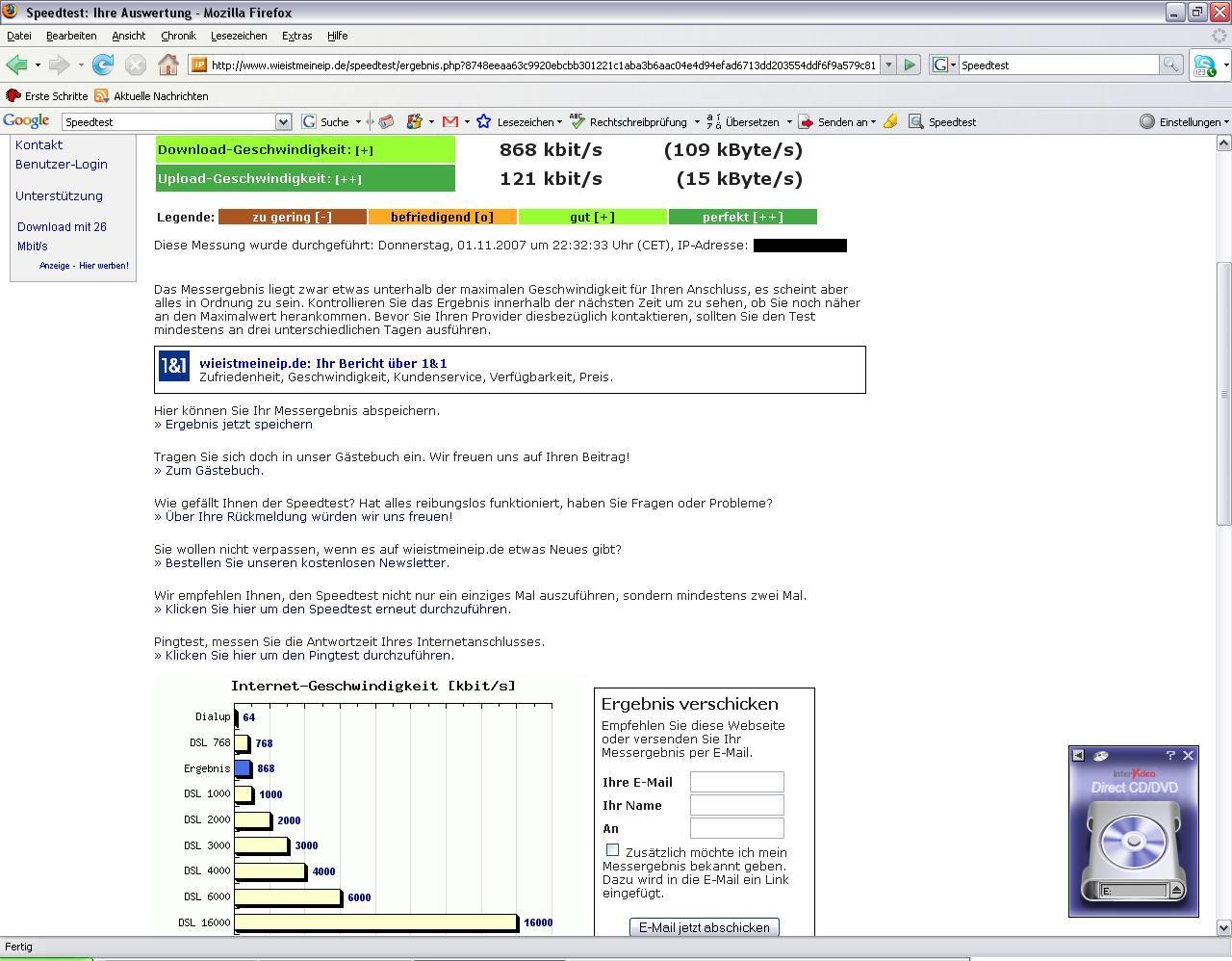
Task: Reload the current page
Action: (103, 65)
